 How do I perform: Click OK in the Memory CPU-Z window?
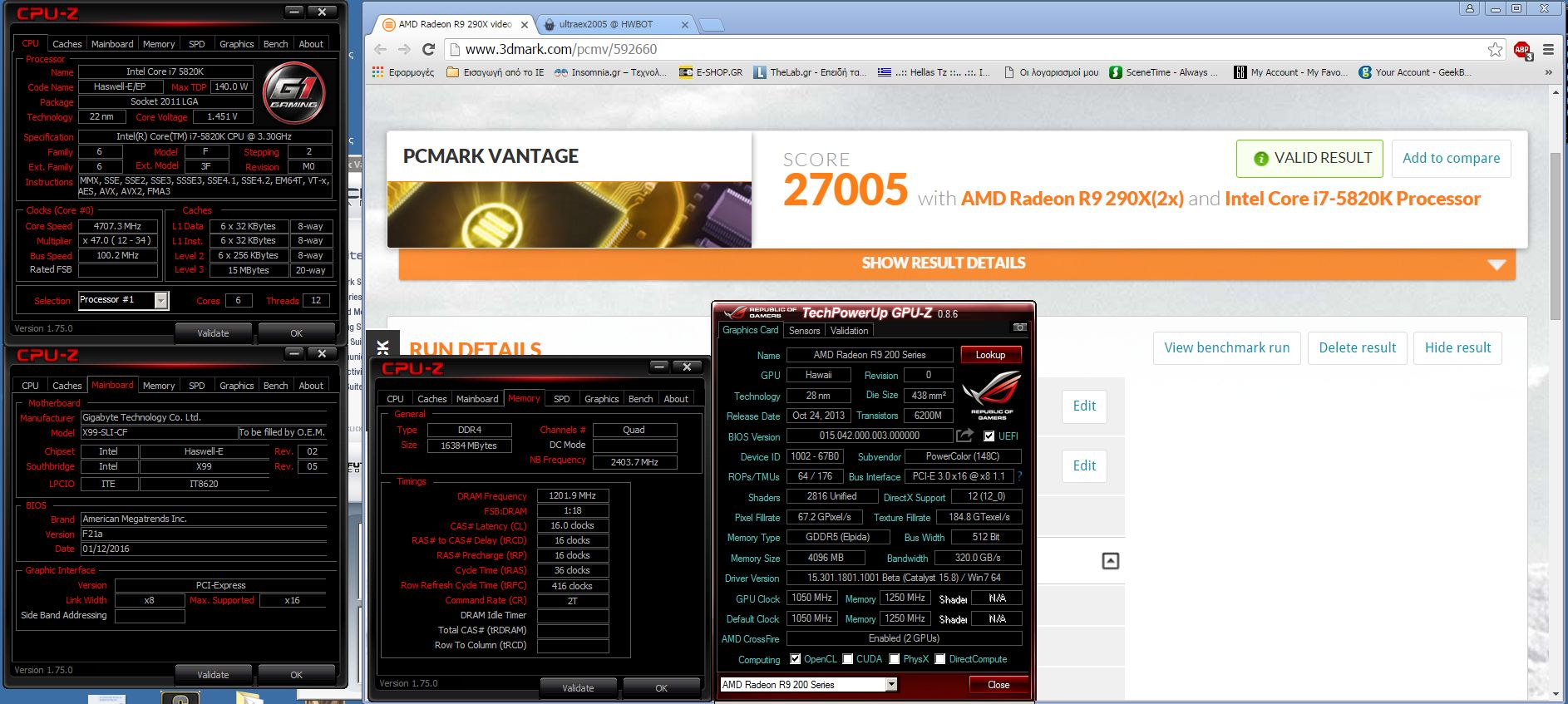coord(661,688)
